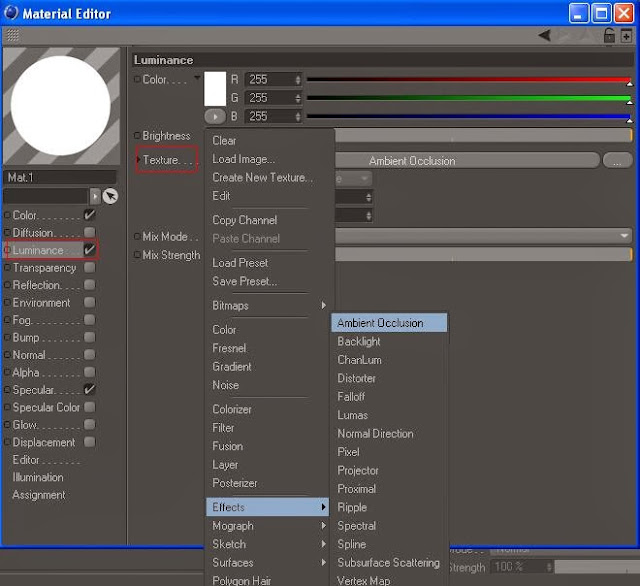
Task: Toggle the Luminance channel checkbox
Action: (89, 249)
